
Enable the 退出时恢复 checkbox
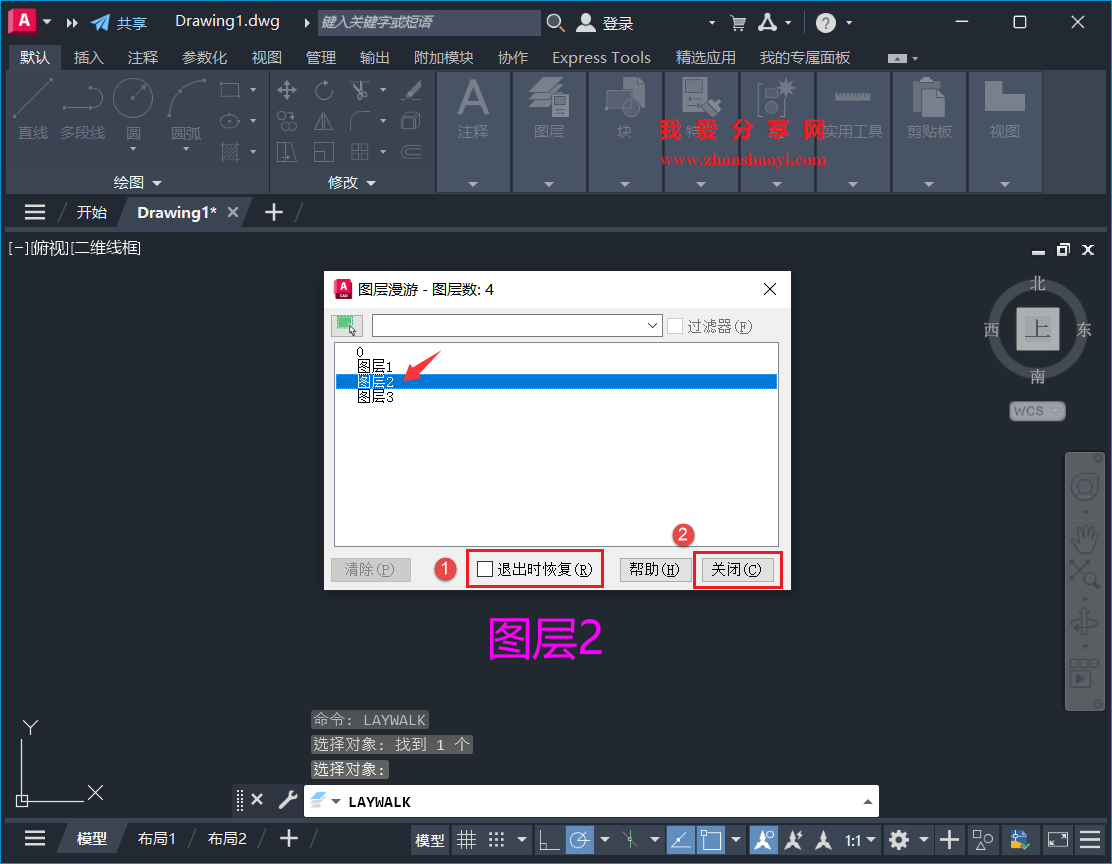point(485,568)
